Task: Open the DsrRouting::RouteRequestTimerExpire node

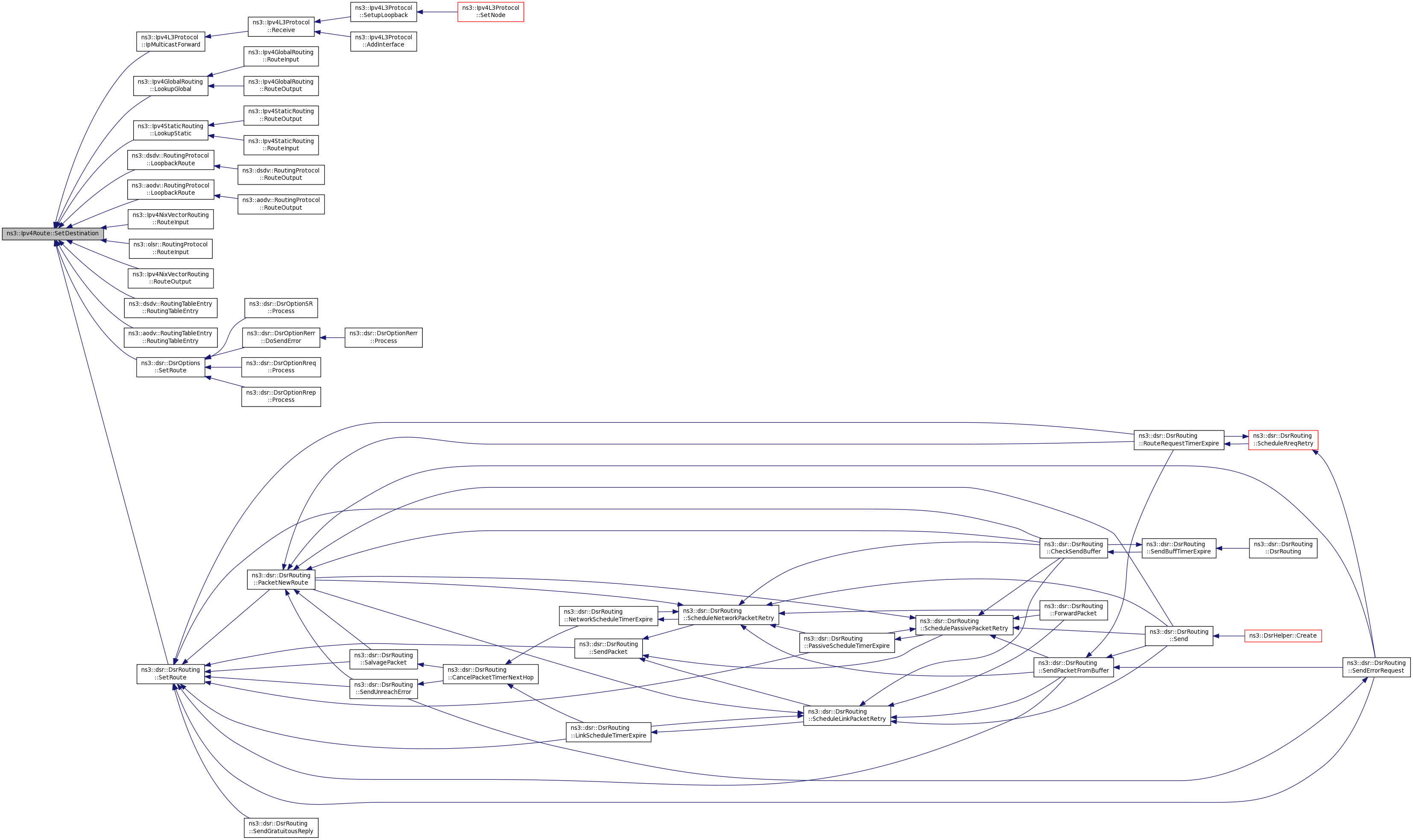Action: 1178,440
